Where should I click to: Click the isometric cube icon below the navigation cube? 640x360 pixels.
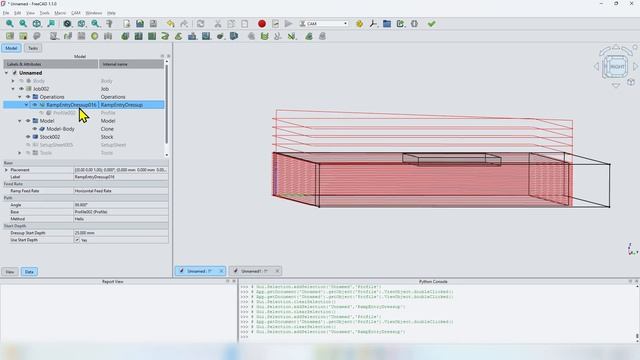(x=631, y=82)
